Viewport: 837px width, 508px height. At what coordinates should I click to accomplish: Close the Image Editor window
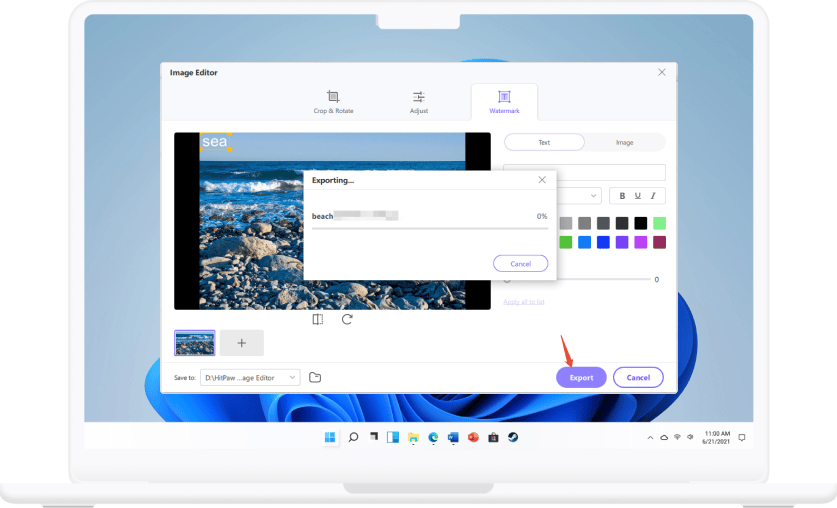point(661,72)
